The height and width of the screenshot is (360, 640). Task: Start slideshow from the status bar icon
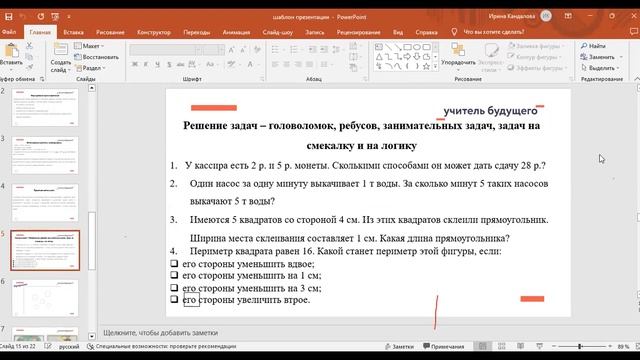click(x=540, y=346)
